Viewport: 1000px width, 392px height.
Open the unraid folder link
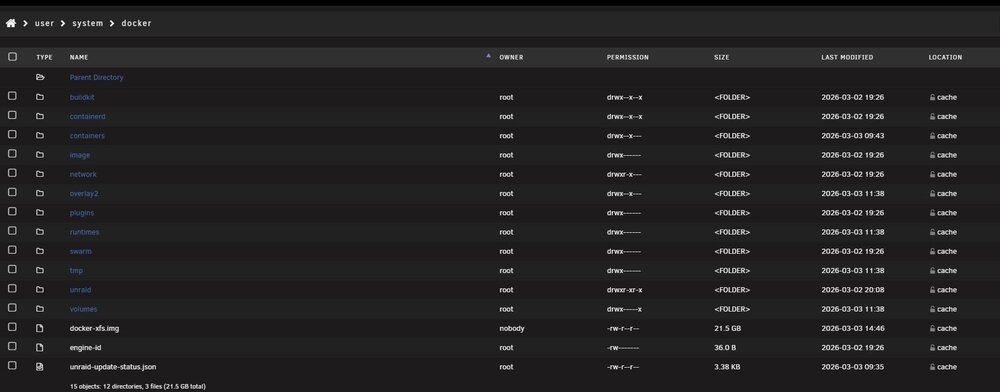click(x=80, y=289)
